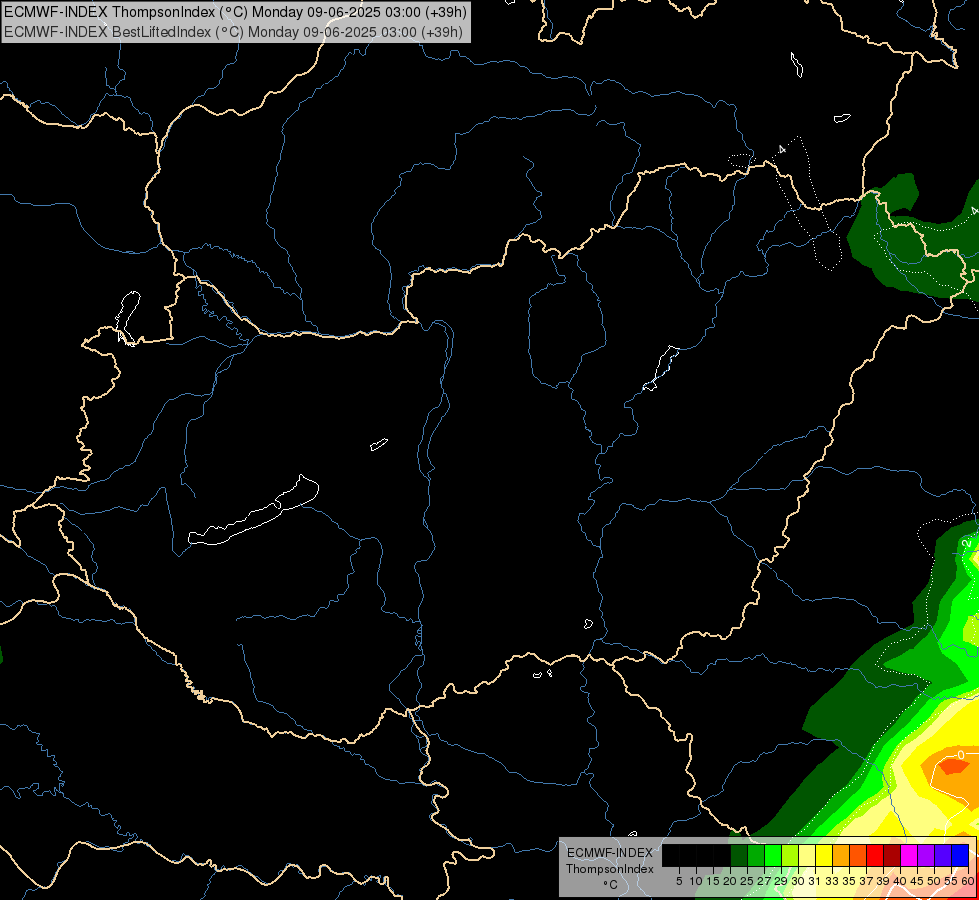This screenshot has width=979, height=900.
Task: Click the legend tick value "27"
Action: coord(764,881)
